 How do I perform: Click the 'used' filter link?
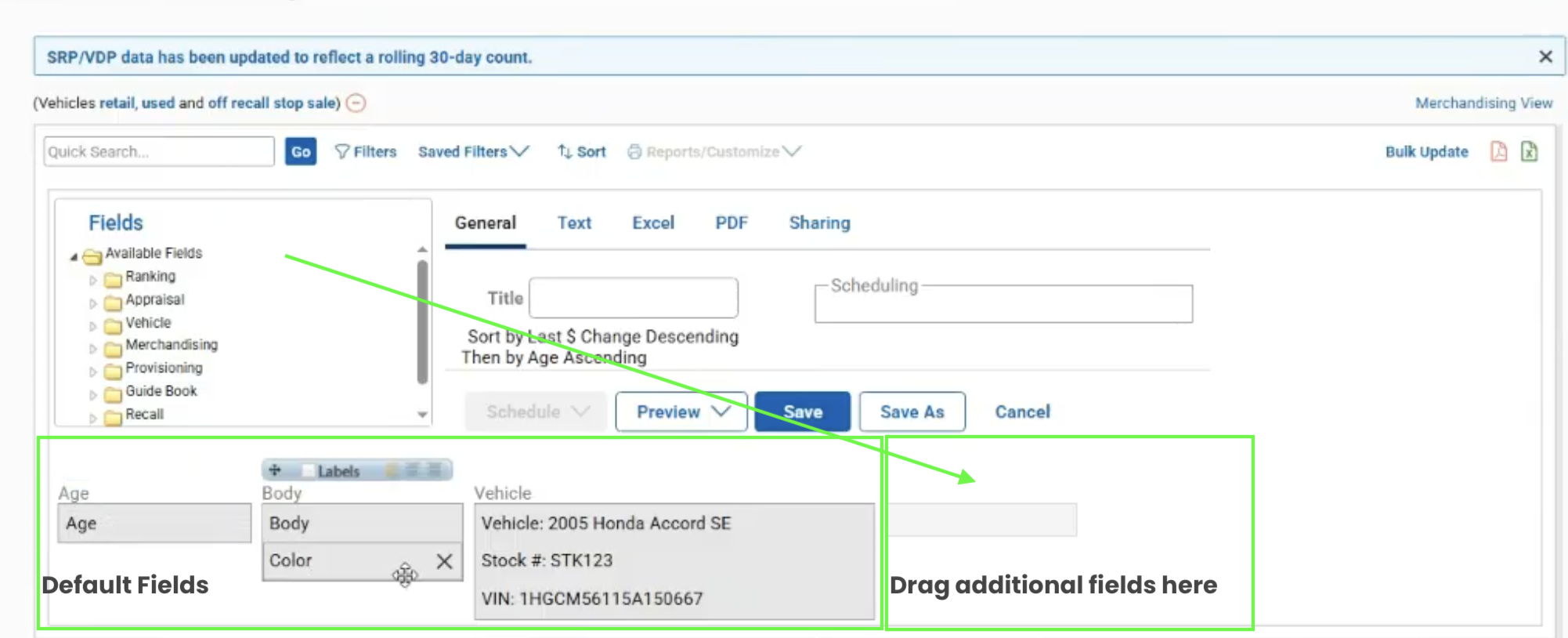point(157,103)
